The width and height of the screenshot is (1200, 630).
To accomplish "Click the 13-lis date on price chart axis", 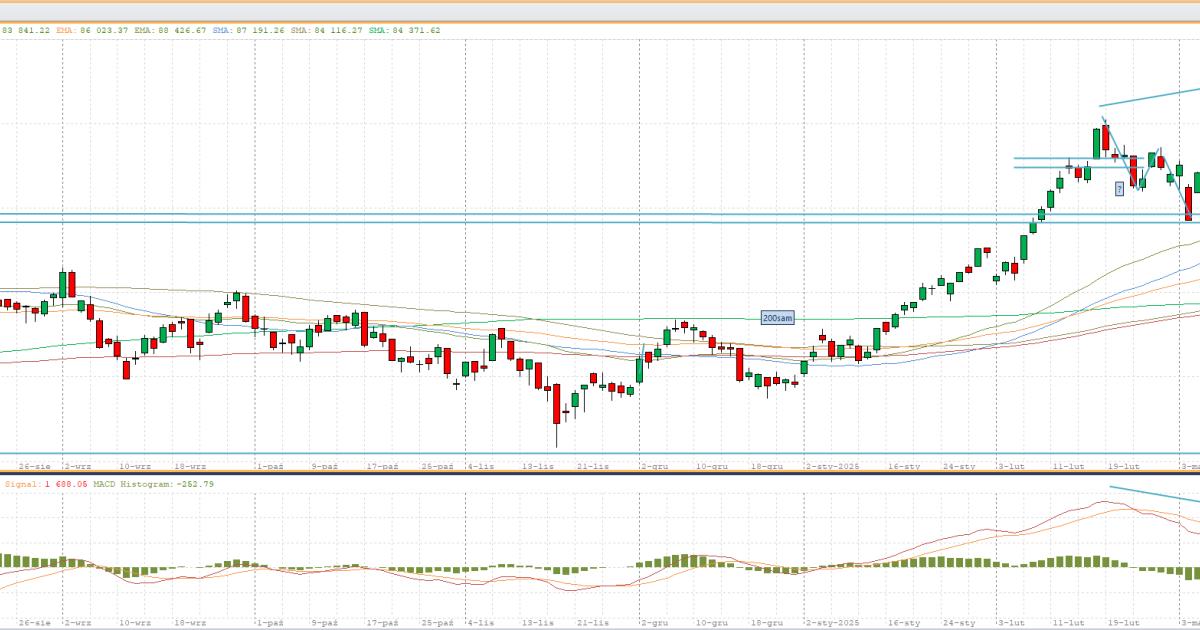I will [540, 466].
